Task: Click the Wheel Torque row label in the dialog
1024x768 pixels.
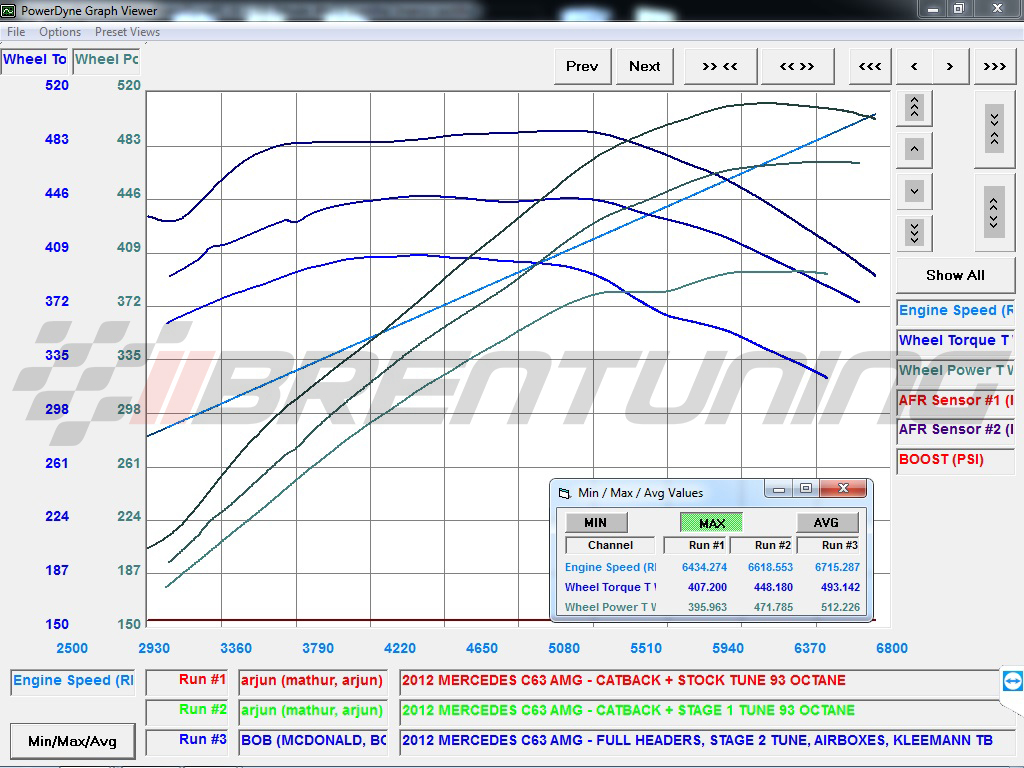Action: (611, 587)
